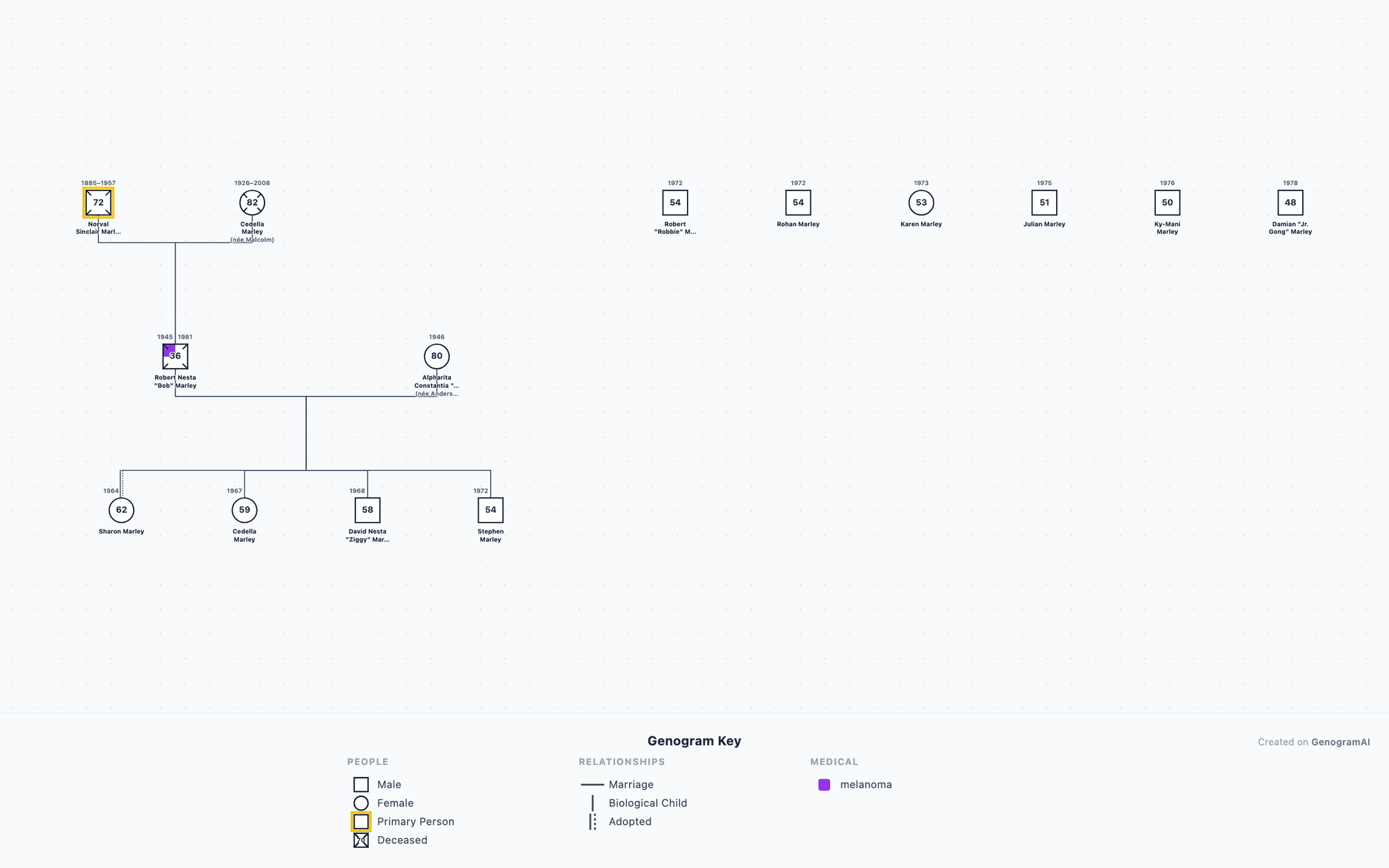
Task: Select Stephen Marley's square node
Action: pyautogui.click(x=490, y=510)
